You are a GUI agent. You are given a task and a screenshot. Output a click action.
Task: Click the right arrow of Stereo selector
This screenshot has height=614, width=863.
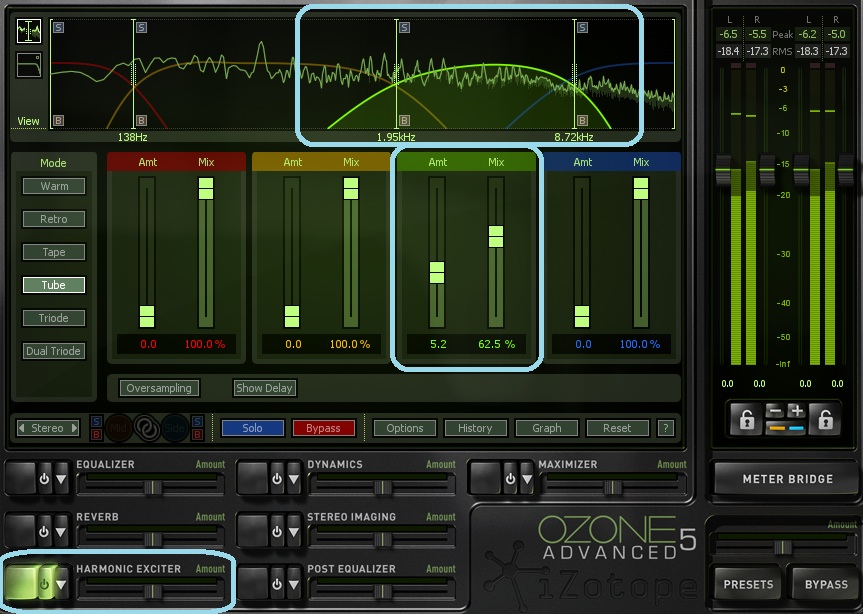[74, 428]
